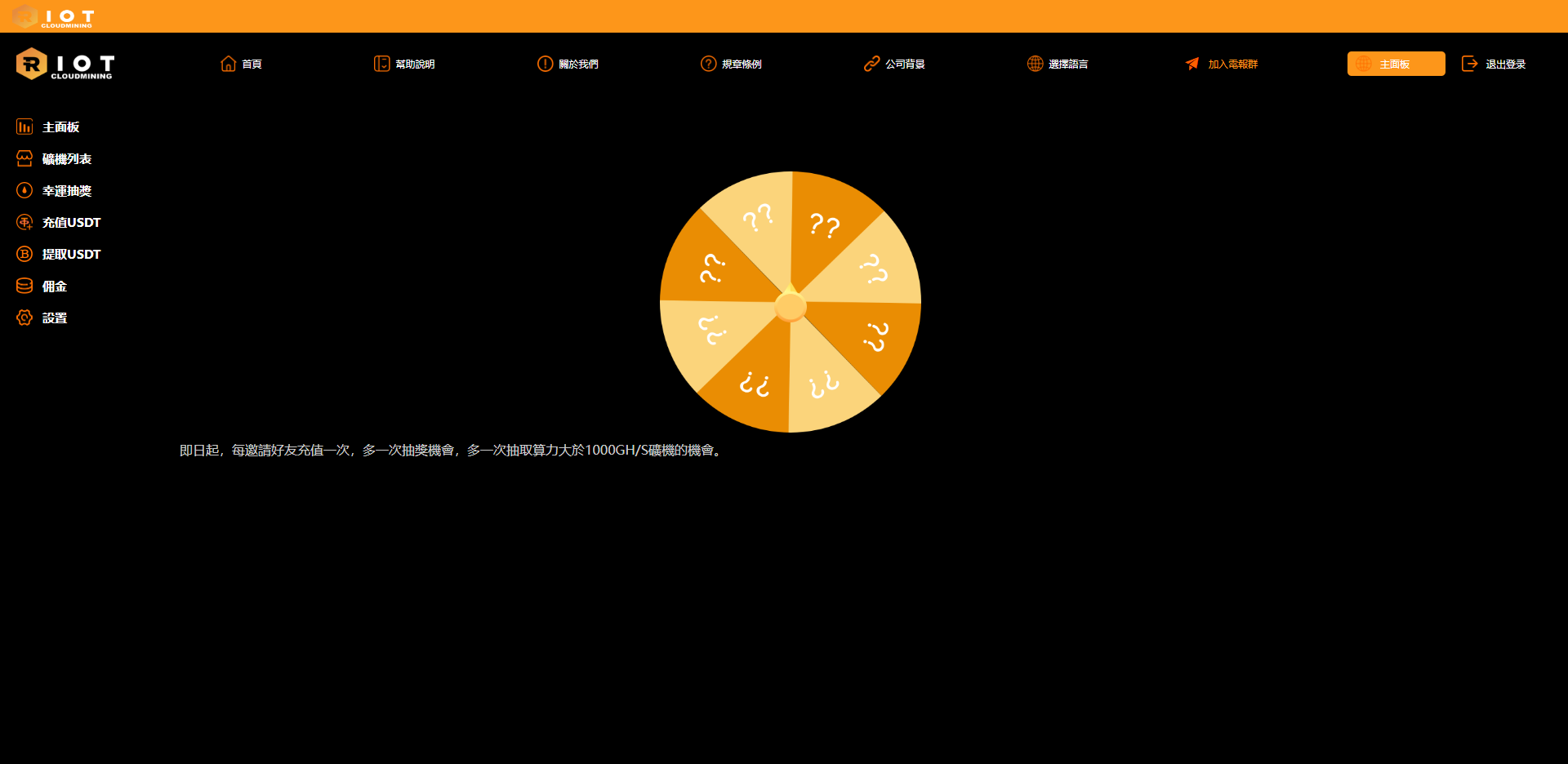This screenshot has height=764, width=1568.
Task: Click the RIOT Cloudmining logo
Action: coord(65,64)
